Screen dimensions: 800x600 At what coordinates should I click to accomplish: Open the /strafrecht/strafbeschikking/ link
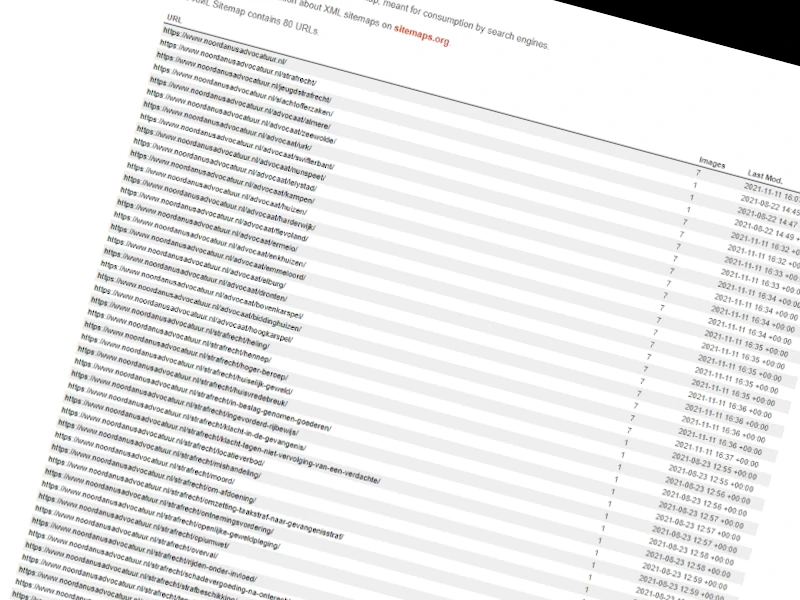(132, 571)
